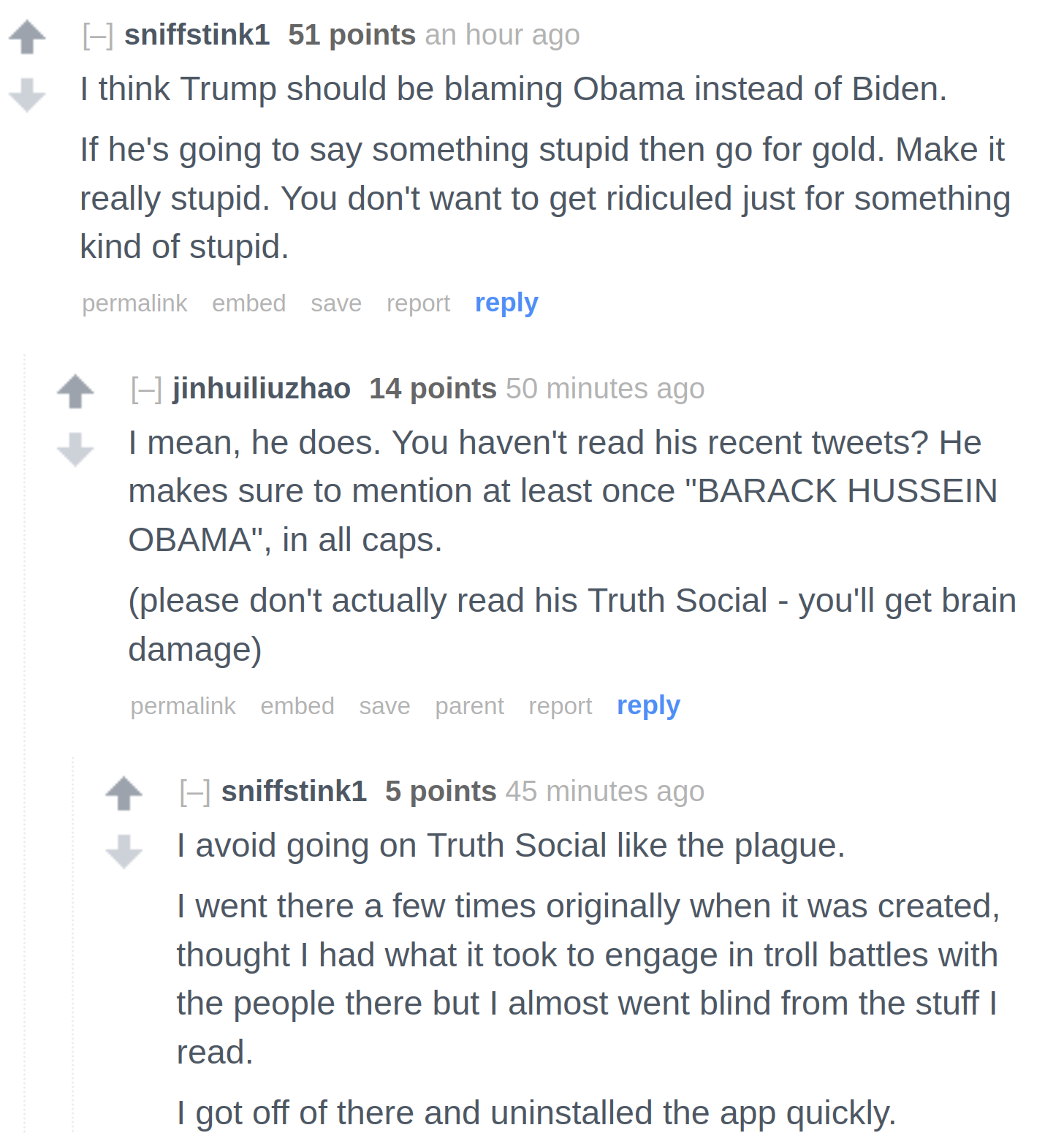Embed jinhuiliuzhao's comment
Viewport: 1064px width, 1133px height.
coord(297,706)
